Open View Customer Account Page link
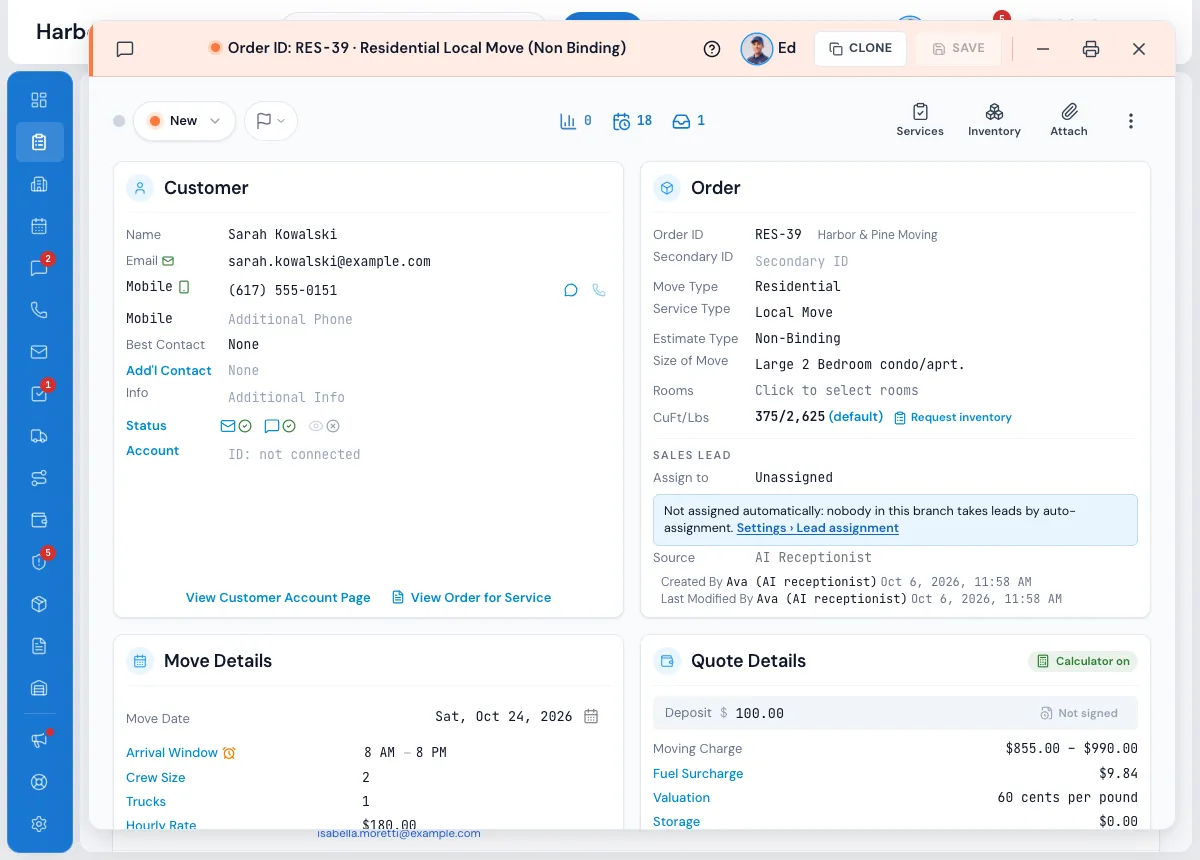1200x860 pixels. click(278, 597)
